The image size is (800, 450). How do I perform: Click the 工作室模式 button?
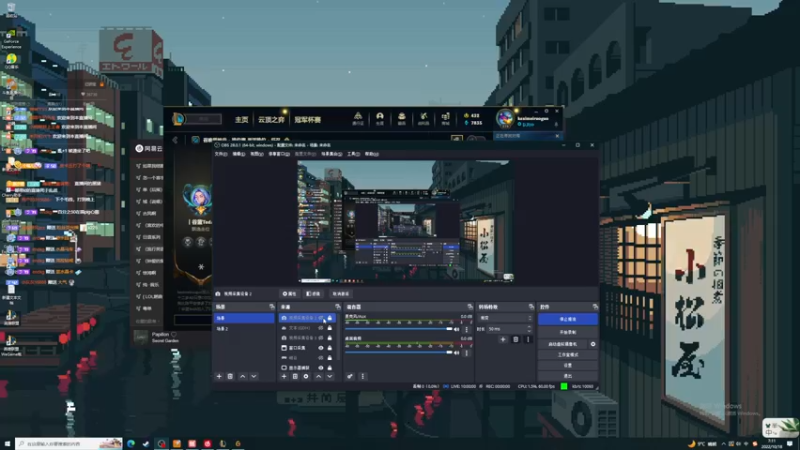[x=568, y=355]
